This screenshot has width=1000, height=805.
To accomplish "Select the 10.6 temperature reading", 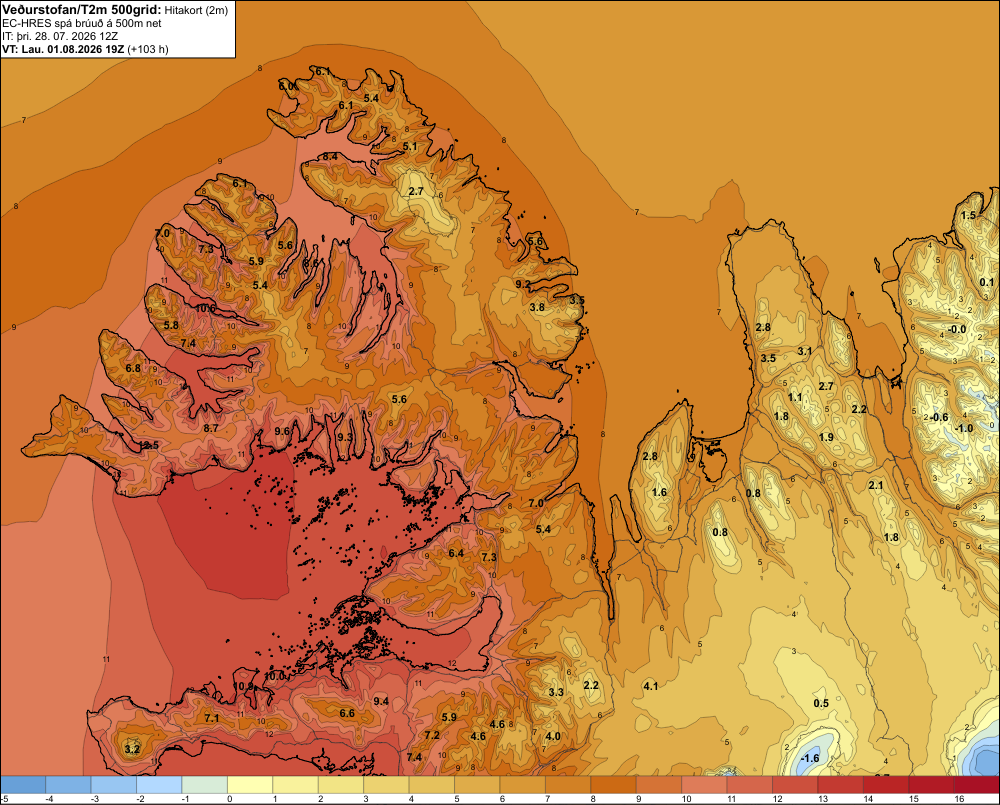I will (x=205, y=308).
